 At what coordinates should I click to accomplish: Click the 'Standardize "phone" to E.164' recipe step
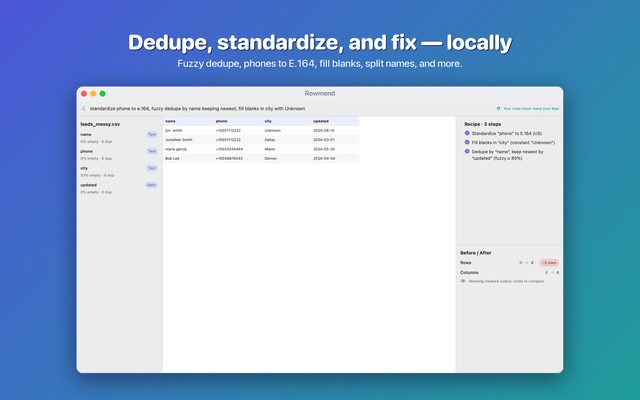[507, 133]
